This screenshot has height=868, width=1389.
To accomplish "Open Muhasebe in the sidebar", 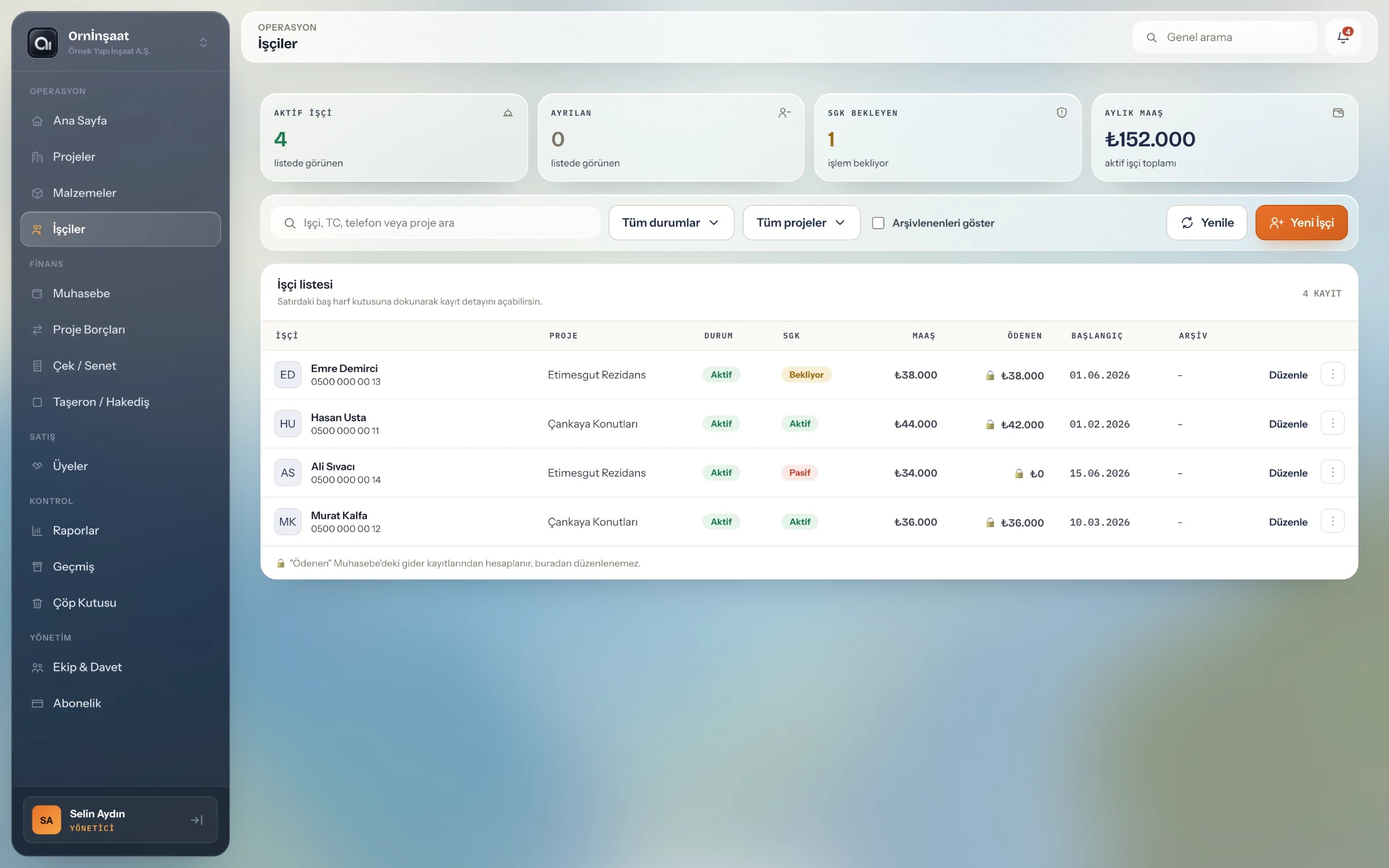I will (120, 293).
